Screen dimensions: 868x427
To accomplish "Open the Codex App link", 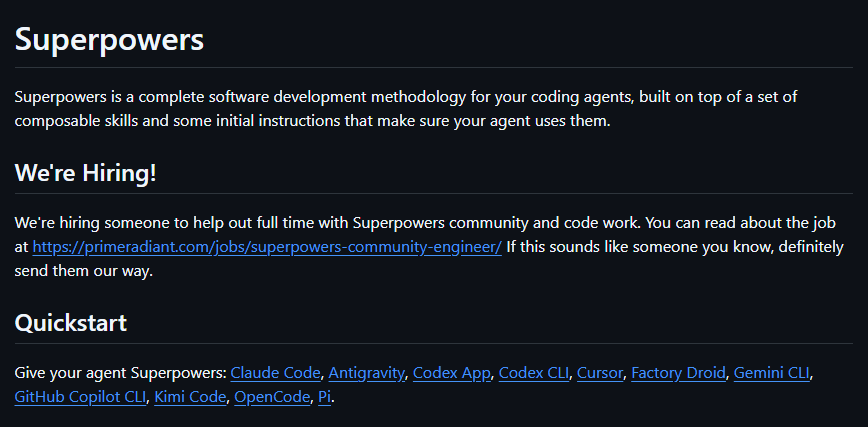I will pos(452,373).
